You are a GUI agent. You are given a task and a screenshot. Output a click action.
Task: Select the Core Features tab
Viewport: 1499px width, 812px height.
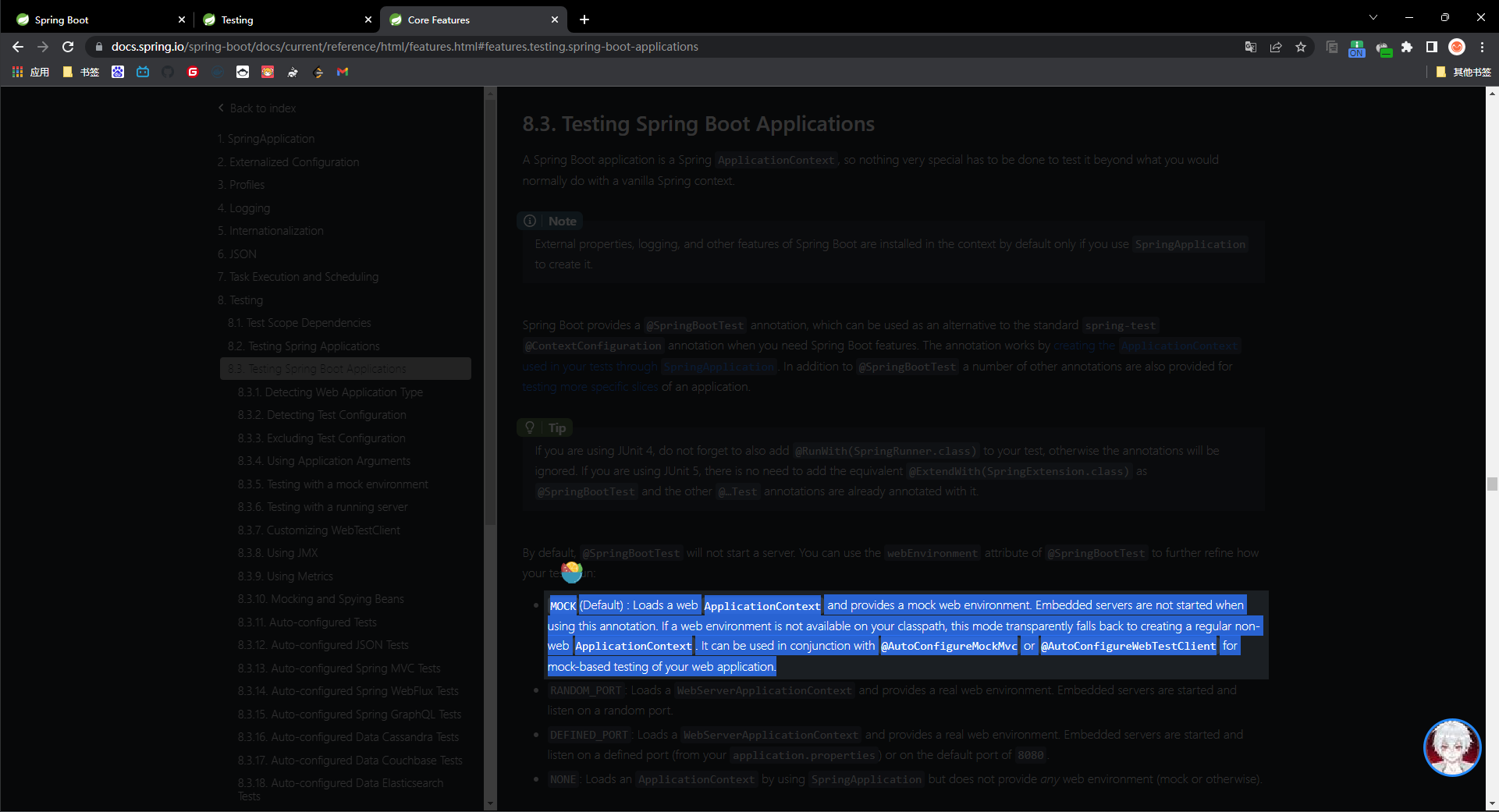[474, 20]
